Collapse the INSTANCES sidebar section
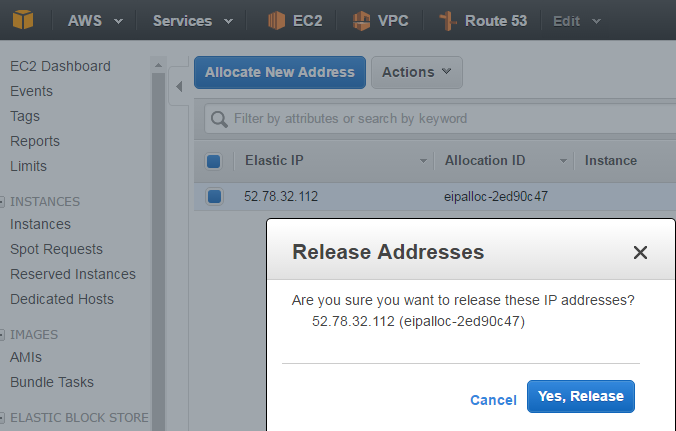The width and height of the screenshot is (676, 431). [2, 202]
